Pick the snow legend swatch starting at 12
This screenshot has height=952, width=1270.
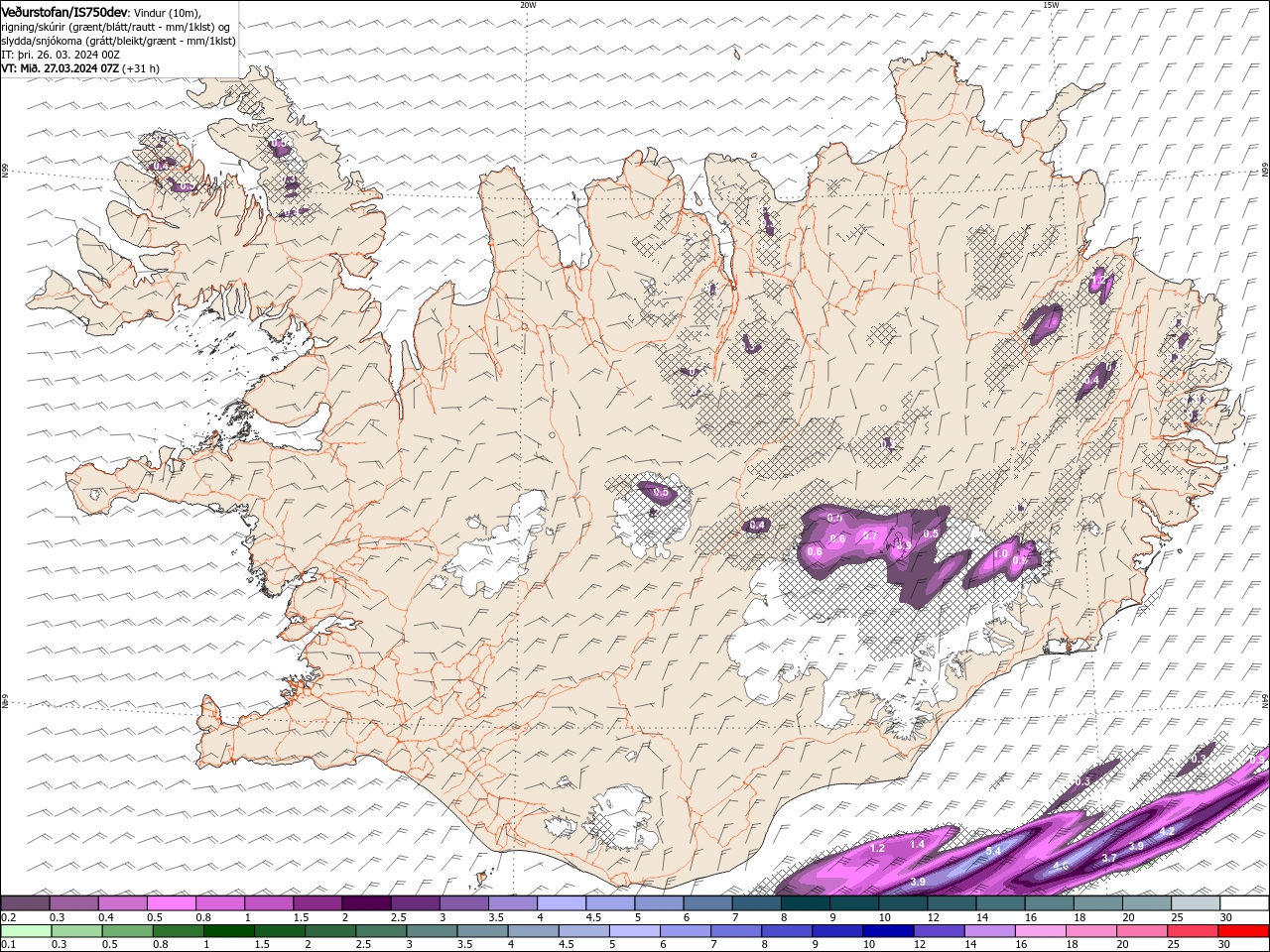[x=952, y=903]
